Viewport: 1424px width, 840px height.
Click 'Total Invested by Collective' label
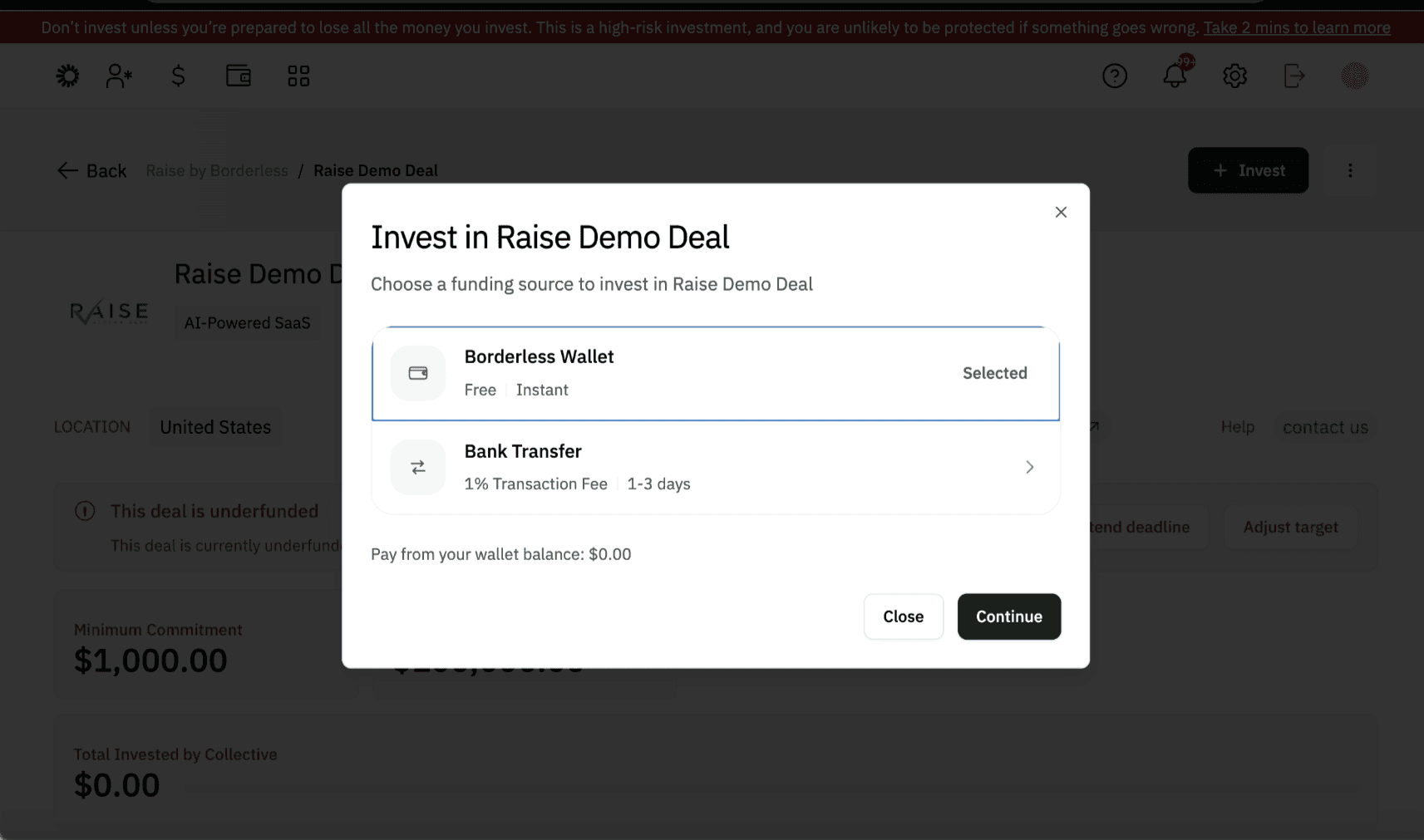(175, 754)
